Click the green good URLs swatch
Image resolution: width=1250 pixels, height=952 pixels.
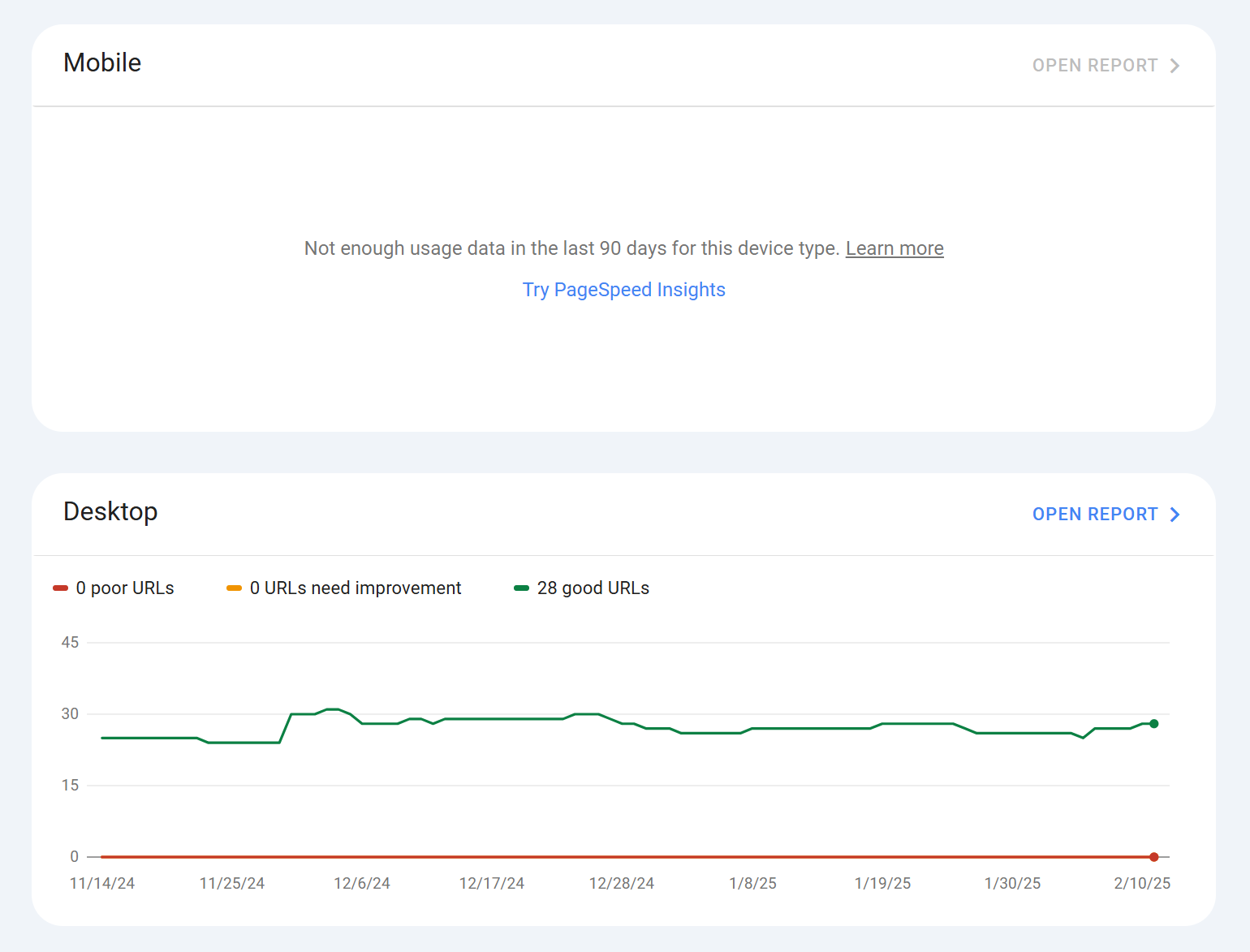point(521,588)
